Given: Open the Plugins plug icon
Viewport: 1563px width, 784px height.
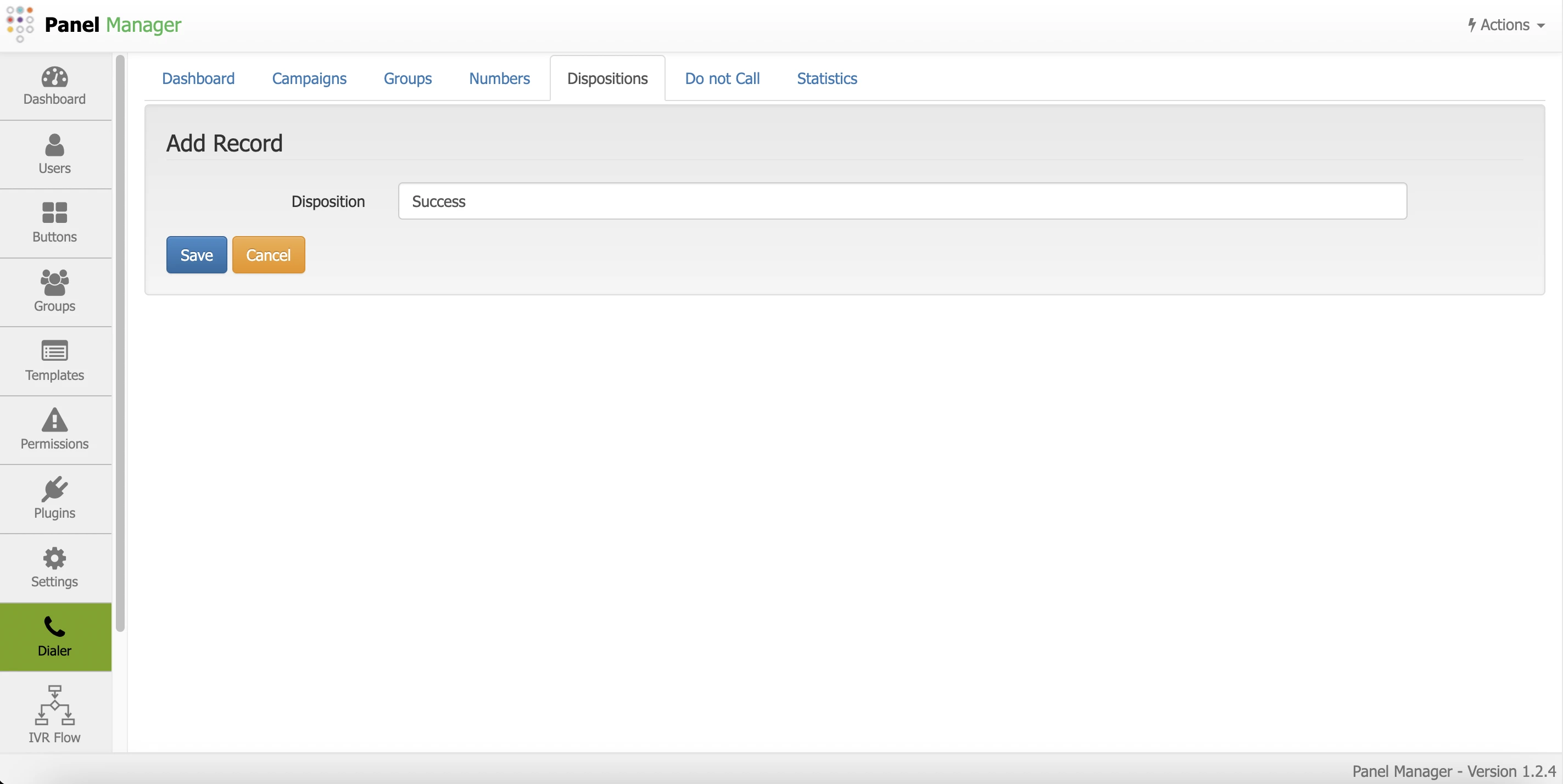Looking at the screenshot, I should click(x=54, y=489).
